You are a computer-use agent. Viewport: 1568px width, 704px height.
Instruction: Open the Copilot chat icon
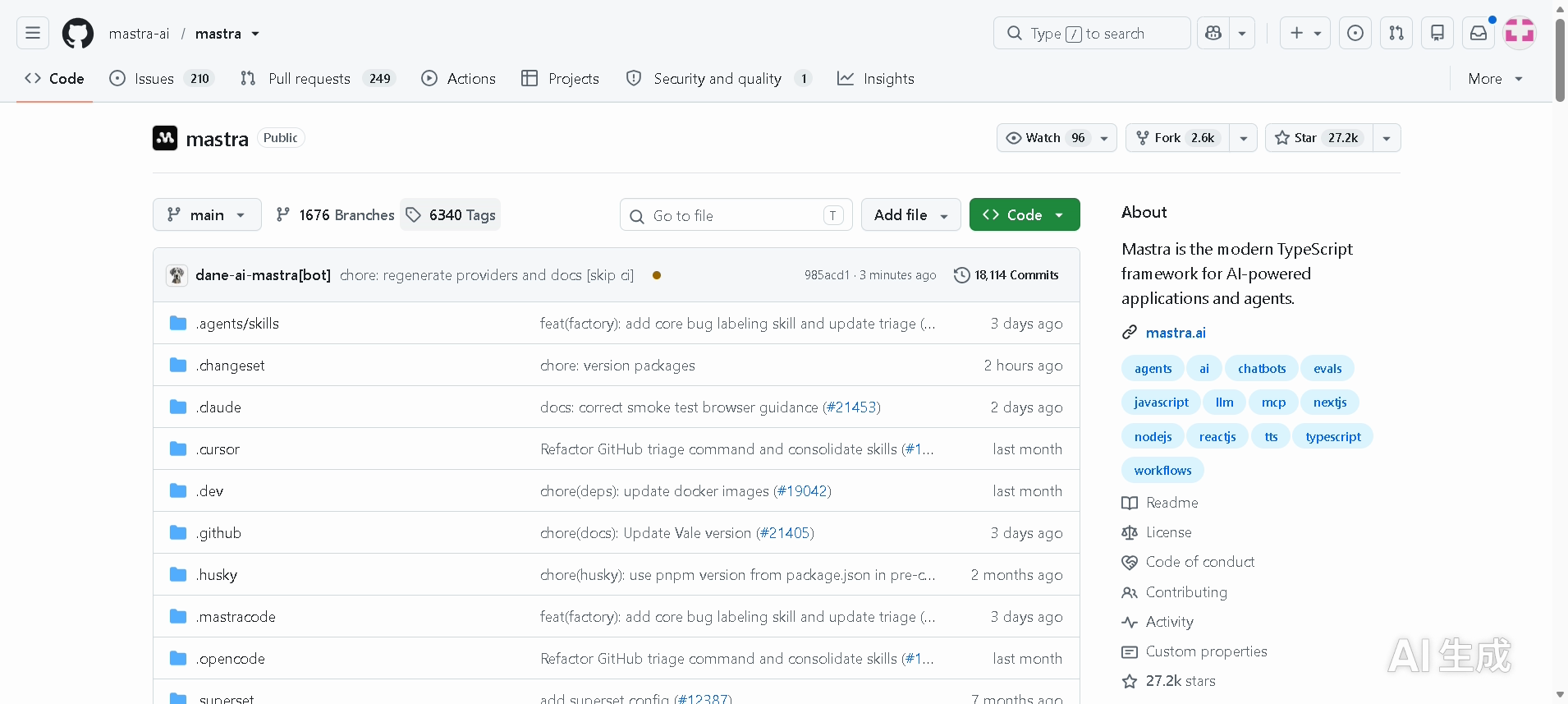click(1213, 33)
